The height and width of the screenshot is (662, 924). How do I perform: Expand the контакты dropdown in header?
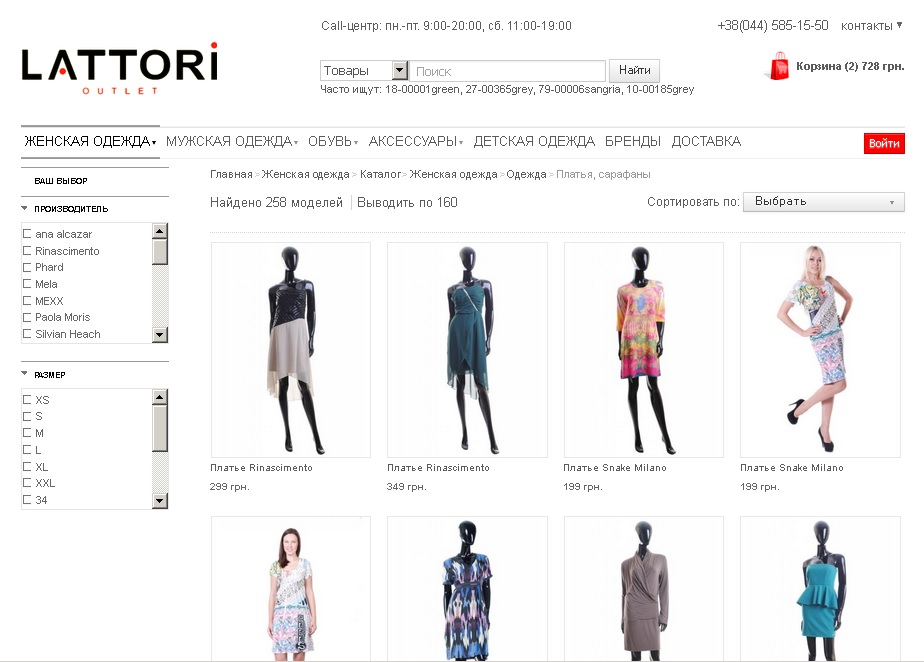coord(871,25)
